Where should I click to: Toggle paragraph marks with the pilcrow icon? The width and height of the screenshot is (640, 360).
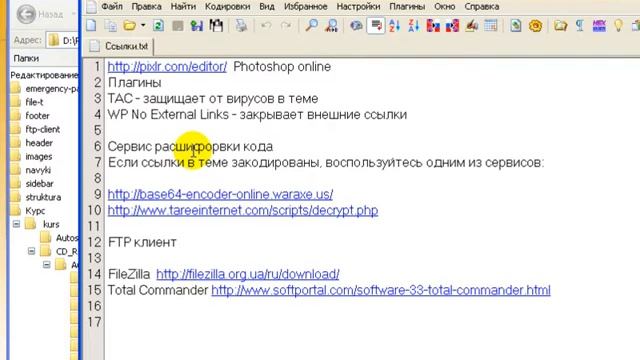[x=580, y=26]
